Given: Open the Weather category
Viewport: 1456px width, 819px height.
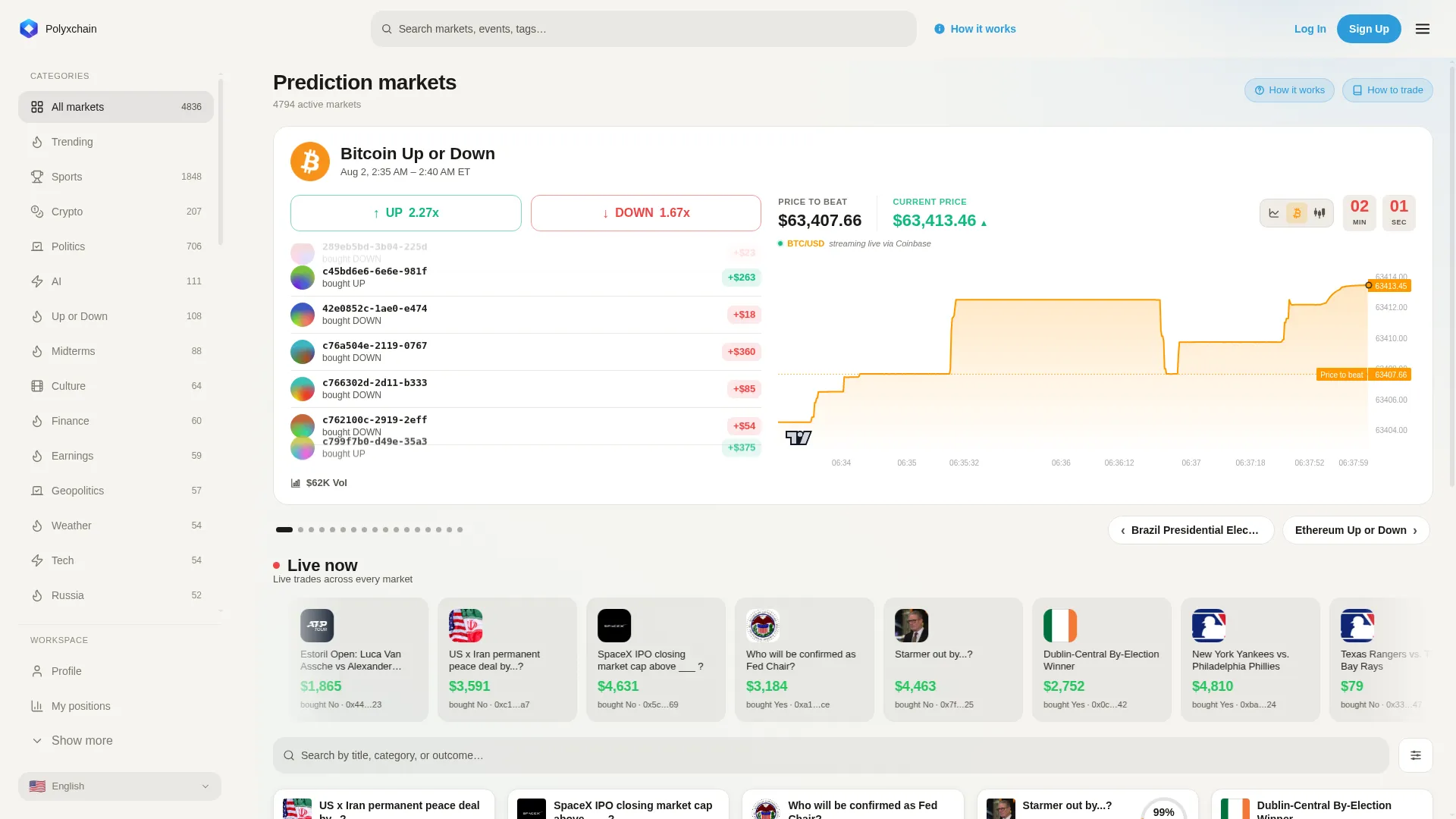Looking at the screenshot, I should 116,526.
